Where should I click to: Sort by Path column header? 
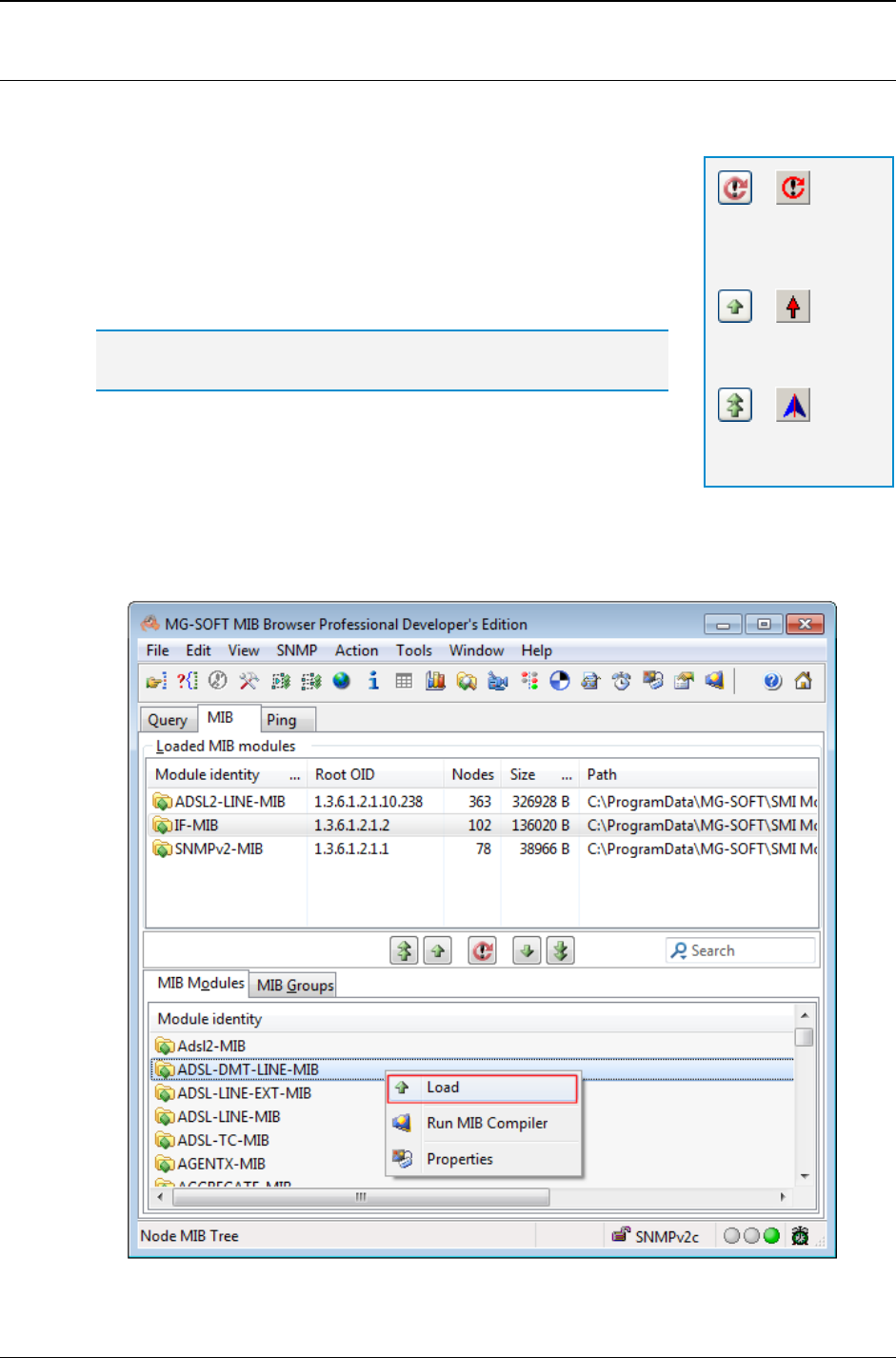698,774
